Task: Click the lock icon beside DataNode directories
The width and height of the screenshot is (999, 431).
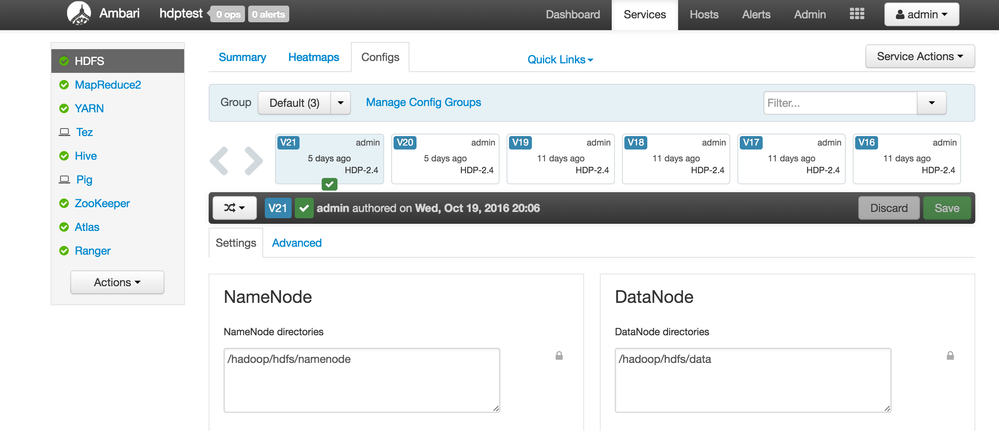Action: pos(950,356)
